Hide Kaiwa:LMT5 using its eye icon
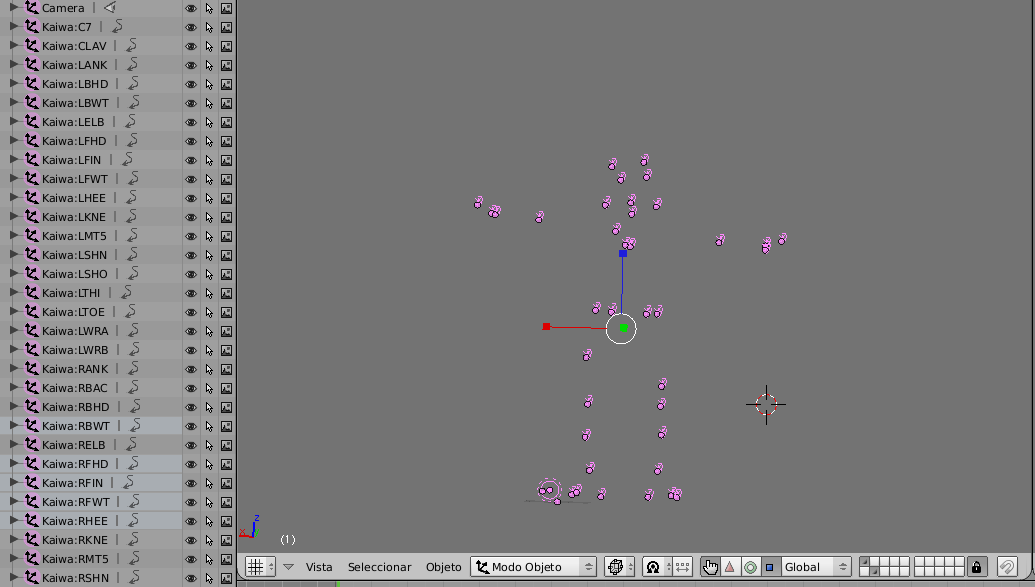 pos(191,236)
